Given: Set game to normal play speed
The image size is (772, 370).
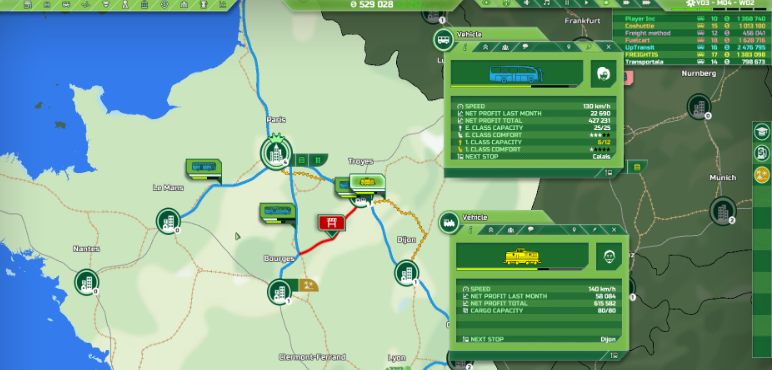Looking at the screenshot, I should click(586, 3).
